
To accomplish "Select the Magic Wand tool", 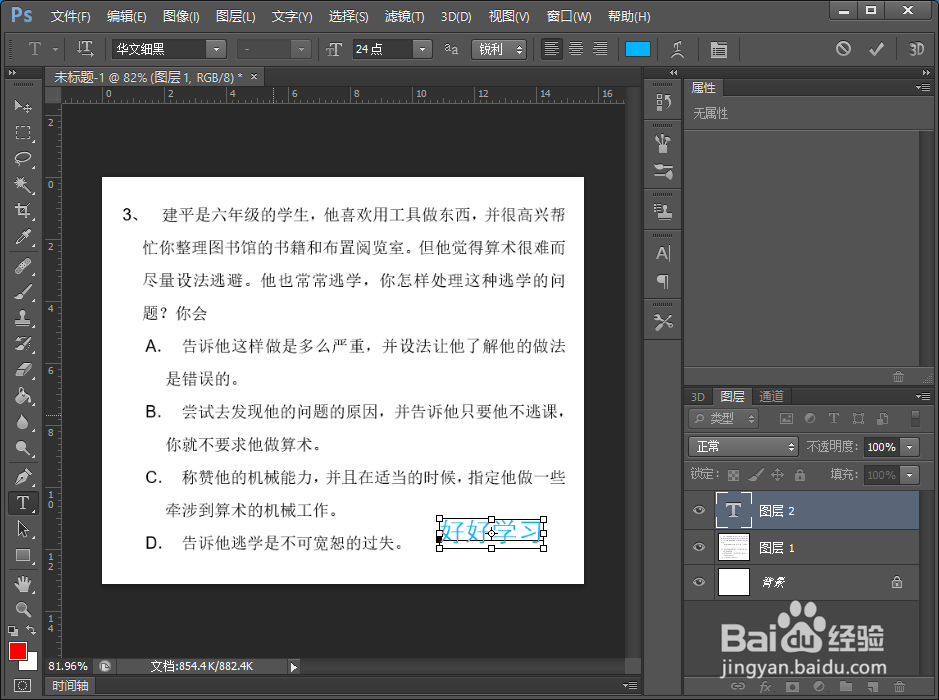I will point(23,184).
